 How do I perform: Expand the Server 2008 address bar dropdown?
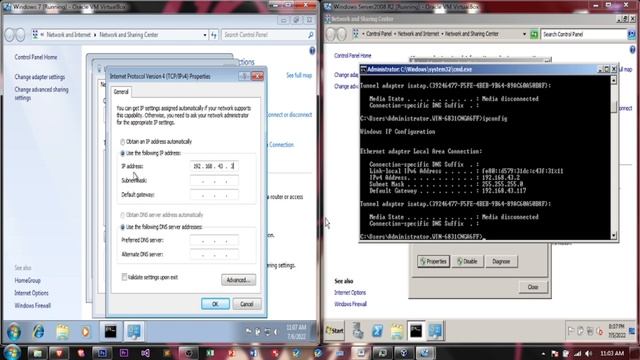(x=524, y=34)
